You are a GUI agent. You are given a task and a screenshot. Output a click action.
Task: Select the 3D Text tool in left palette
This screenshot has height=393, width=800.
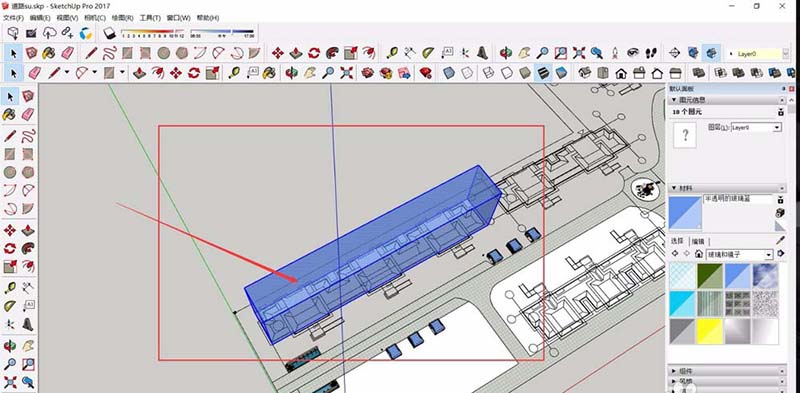click(x=28, y=324)
